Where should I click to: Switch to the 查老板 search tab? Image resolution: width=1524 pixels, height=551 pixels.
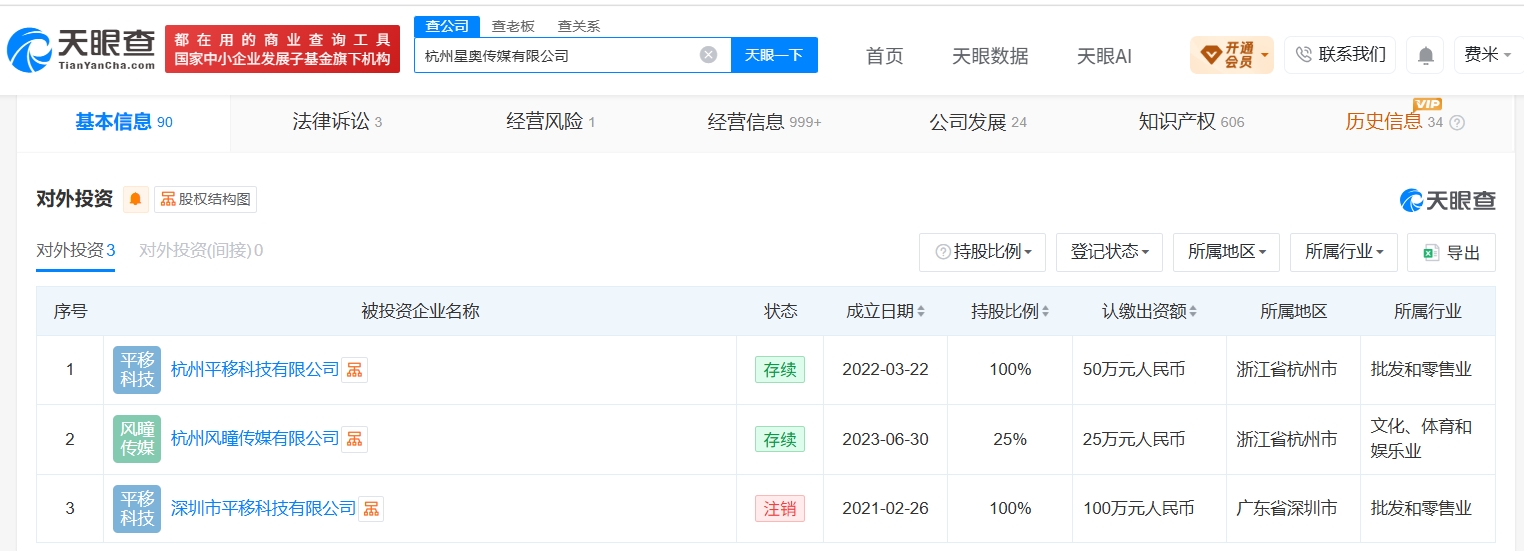513,27
